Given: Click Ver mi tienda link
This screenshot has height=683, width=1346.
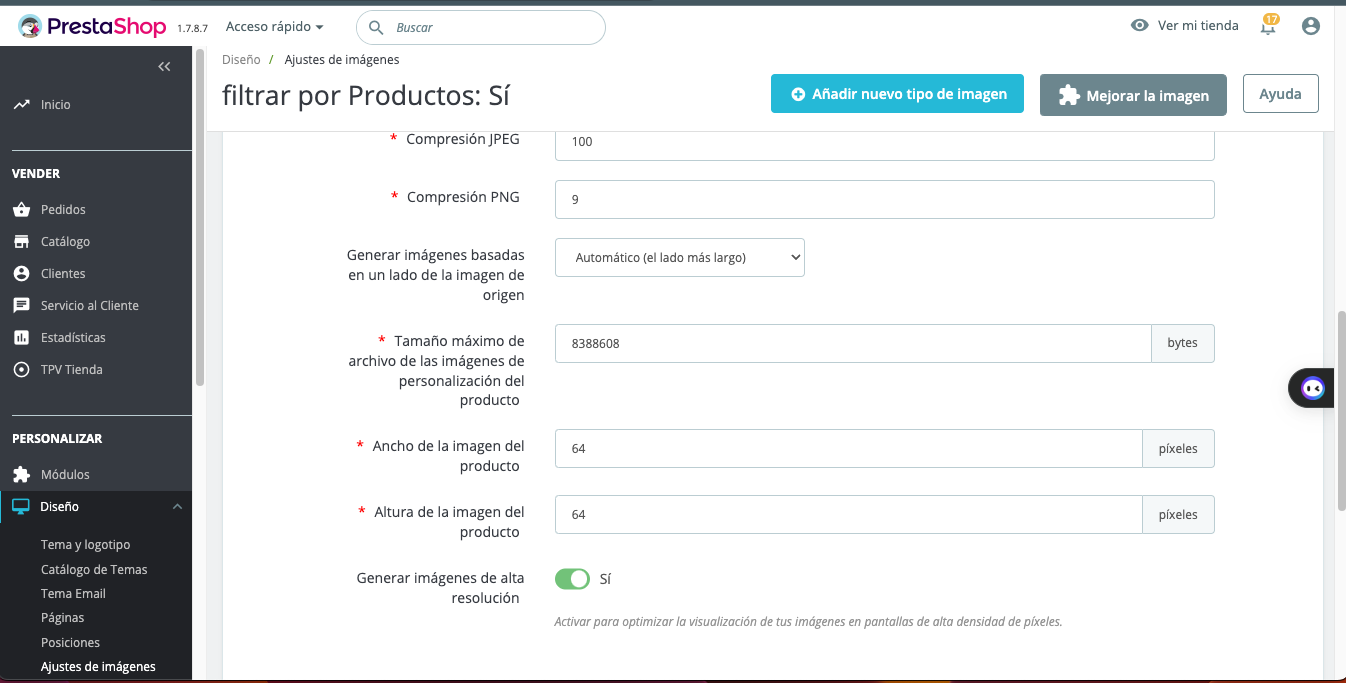Looking at the screenshot, I should tap(1185, 26).
